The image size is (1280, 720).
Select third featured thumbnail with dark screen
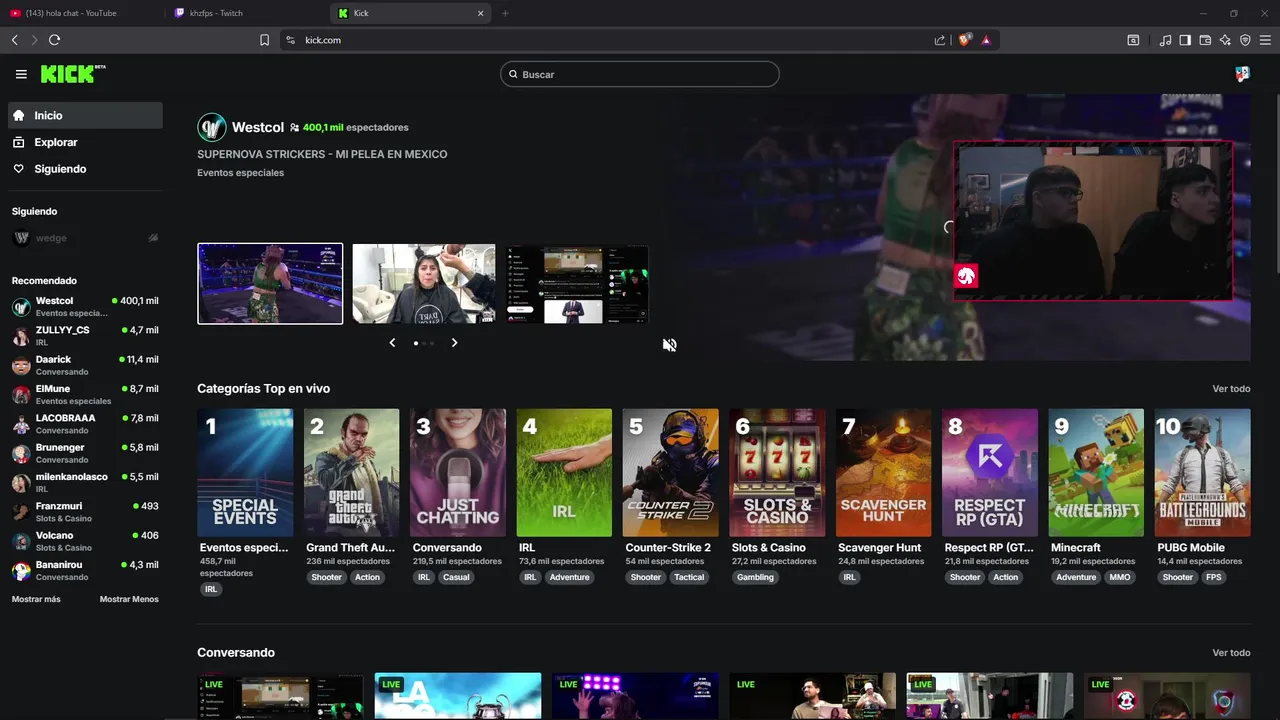click(x=577, y=284)
